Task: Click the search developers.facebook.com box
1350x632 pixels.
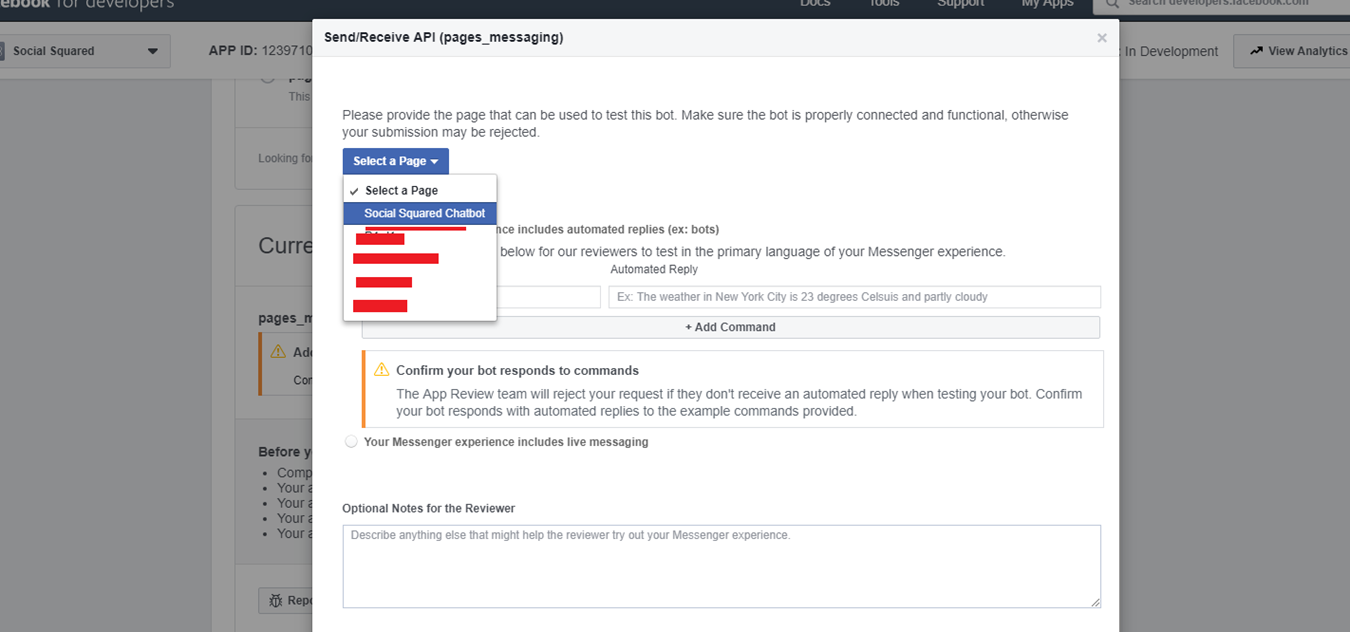Action: (x=1220, y=4)
